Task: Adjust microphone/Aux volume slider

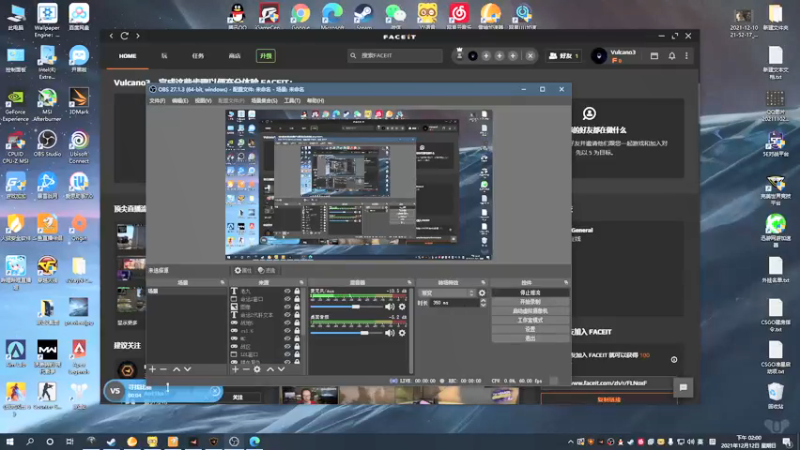Action: point(356,307)
